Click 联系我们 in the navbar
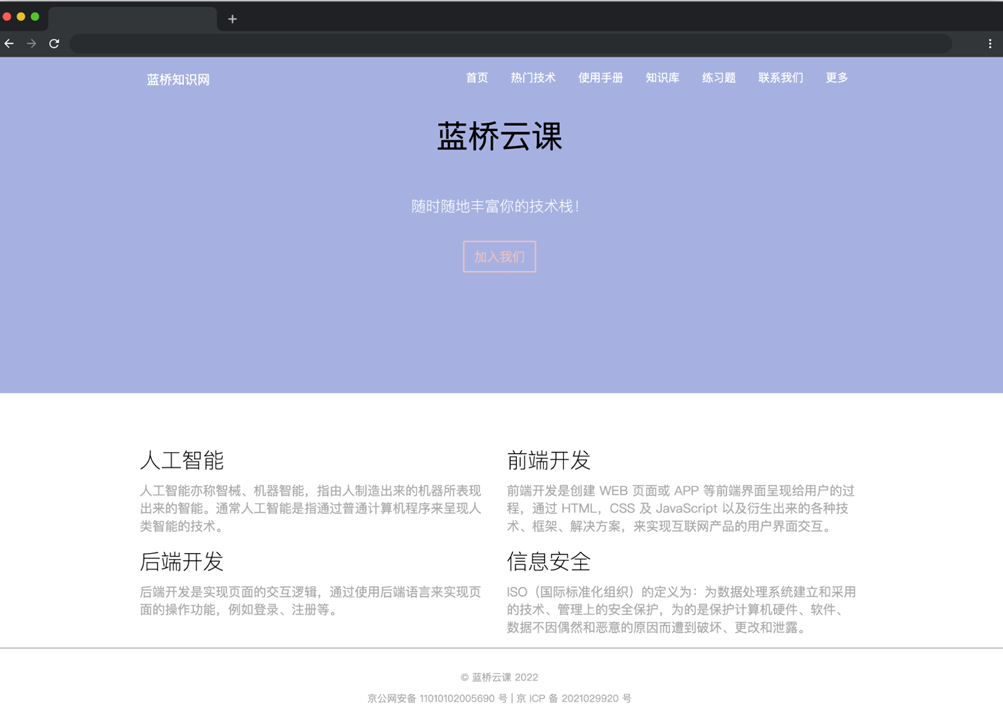 tap(780, 78)
